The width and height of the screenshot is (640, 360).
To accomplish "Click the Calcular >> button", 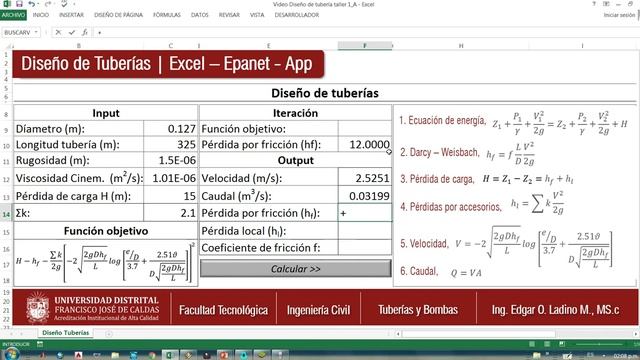I will pos(296,269).
